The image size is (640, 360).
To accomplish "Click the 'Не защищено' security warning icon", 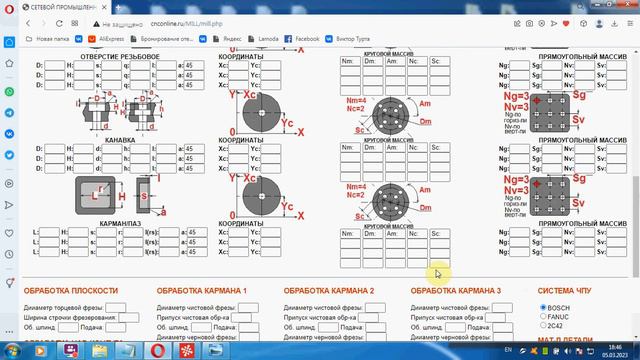I will [x=96, y=24].
